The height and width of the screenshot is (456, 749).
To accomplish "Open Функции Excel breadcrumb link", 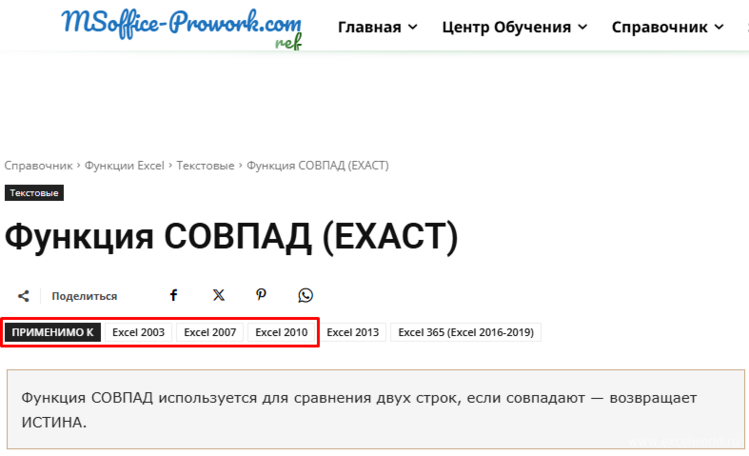I will pos(124,166).
